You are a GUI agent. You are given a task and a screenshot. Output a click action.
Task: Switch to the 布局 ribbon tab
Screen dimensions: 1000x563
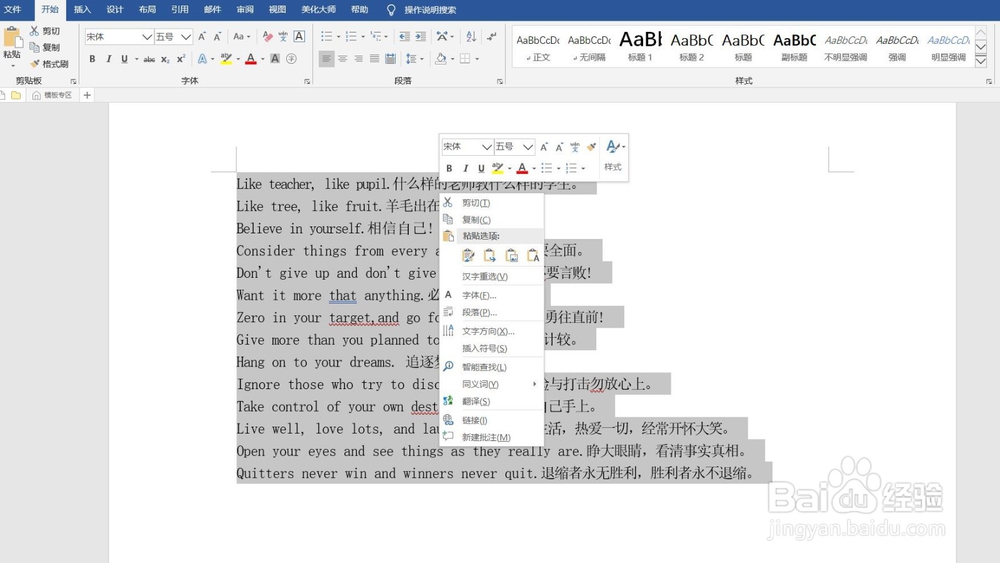click(147, 10)
